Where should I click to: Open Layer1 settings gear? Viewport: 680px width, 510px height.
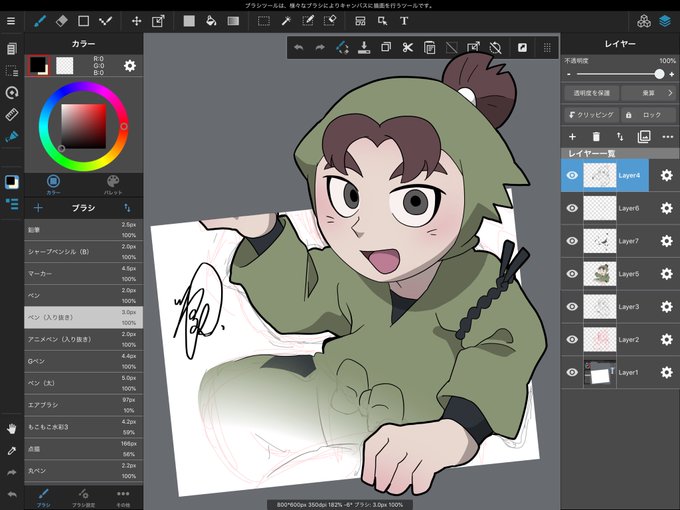[667, 372]
